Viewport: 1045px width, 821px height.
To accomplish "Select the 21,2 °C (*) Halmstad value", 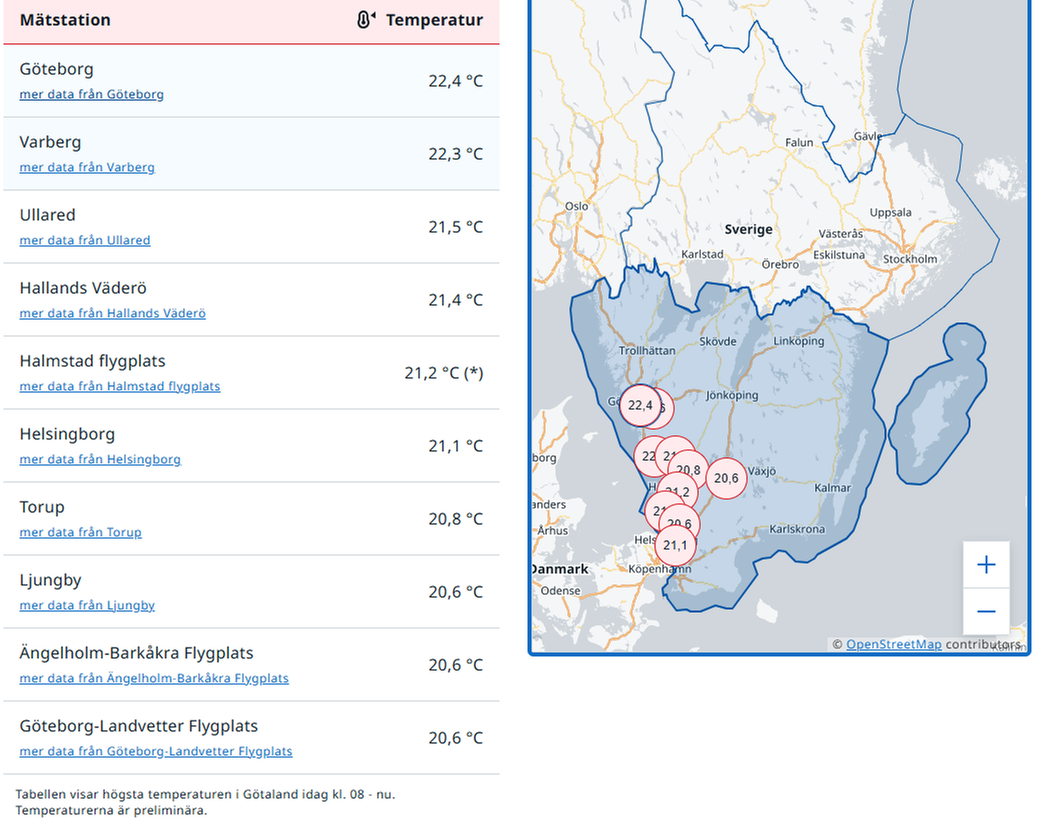I will (444, 373).
